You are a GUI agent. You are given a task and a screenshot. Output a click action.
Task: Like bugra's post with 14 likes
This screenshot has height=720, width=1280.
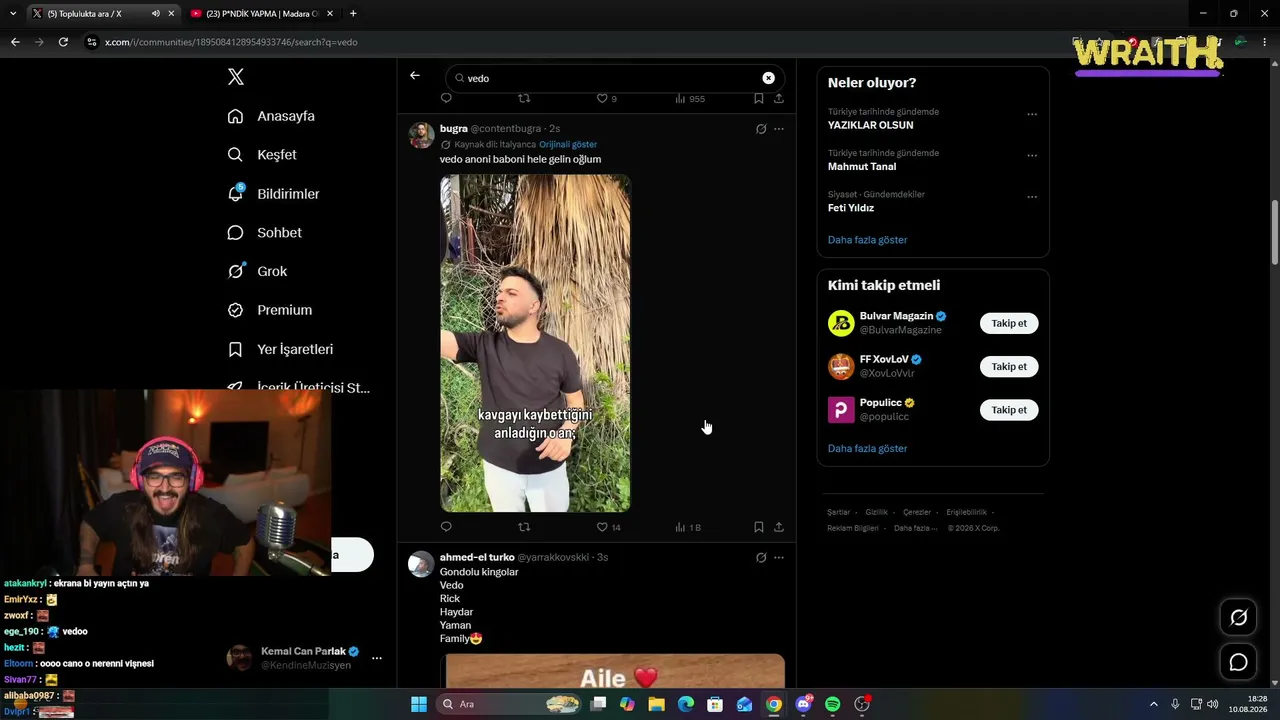[608, 527]
